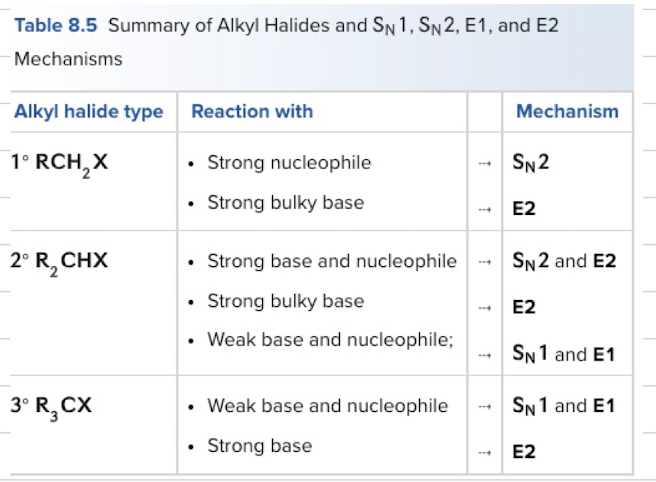This screenshot has width=656, height=482.
Task: Click the primary SN2 mechanism entry
Action: click(x=530, y=163)
